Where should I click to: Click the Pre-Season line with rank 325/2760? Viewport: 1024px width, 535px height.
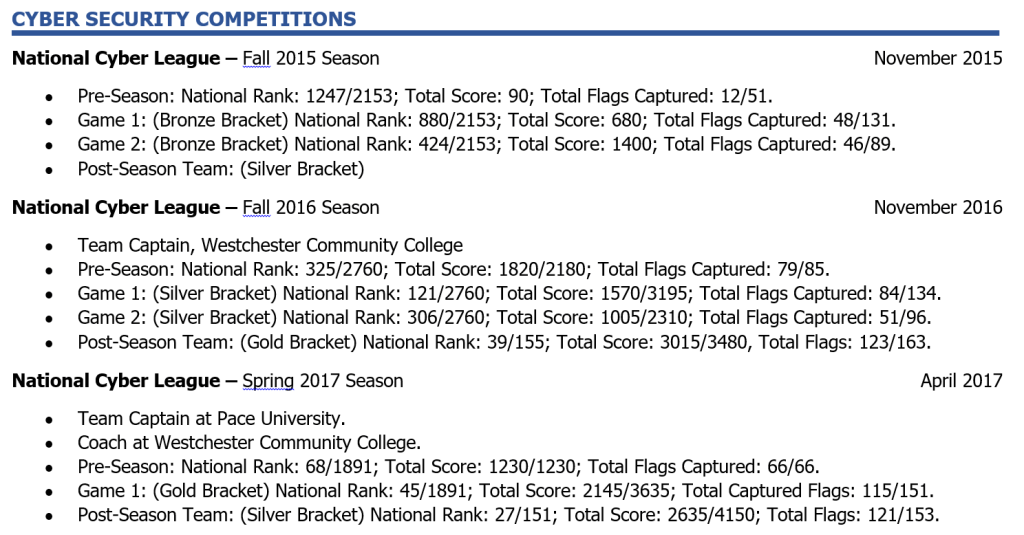pyautogui.click(x=453, y=269)
